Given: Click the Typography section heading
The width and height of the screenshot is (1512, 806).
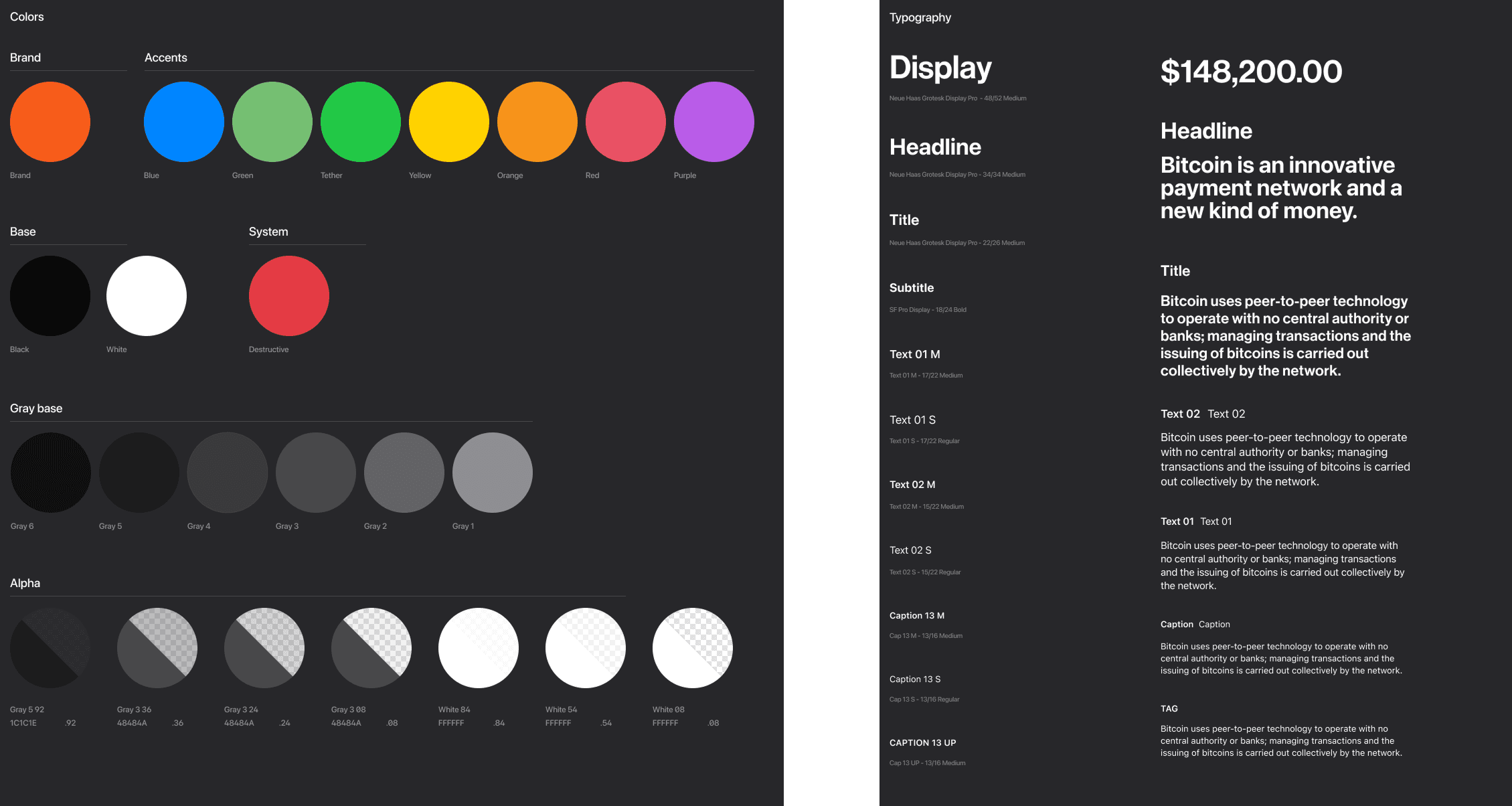Looking at the screenshot, I should 920,17.
